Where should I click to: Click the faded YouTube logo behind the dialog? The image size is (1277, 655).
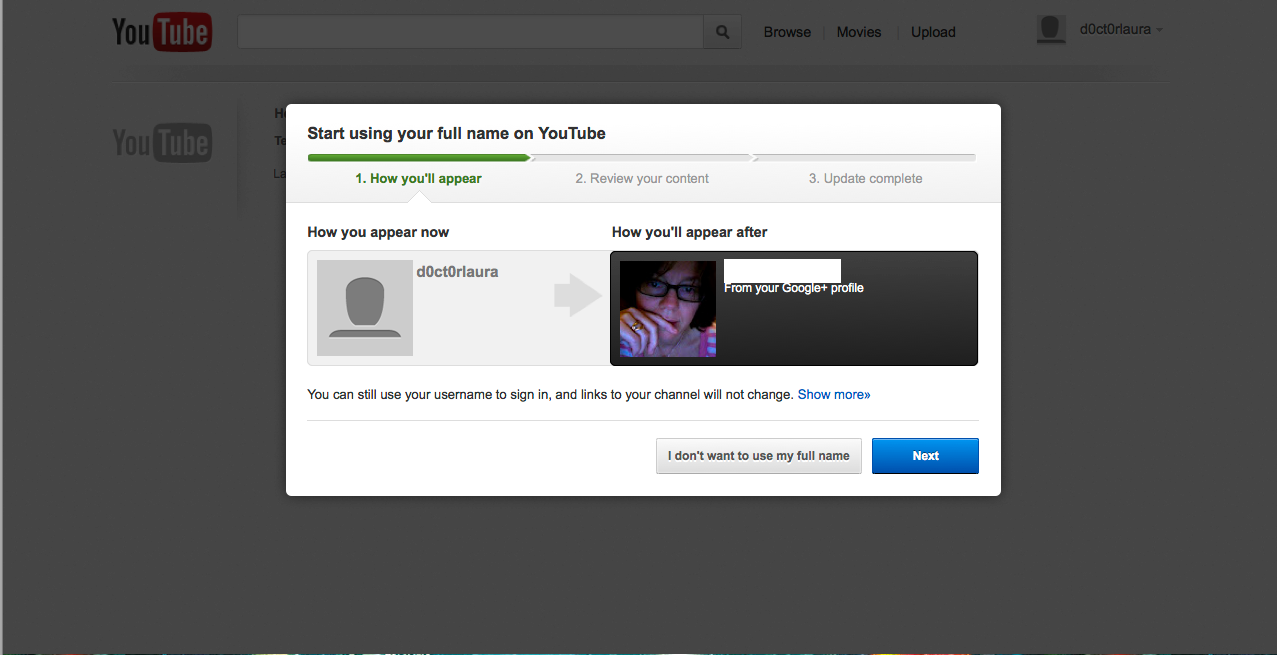(161, 143)
